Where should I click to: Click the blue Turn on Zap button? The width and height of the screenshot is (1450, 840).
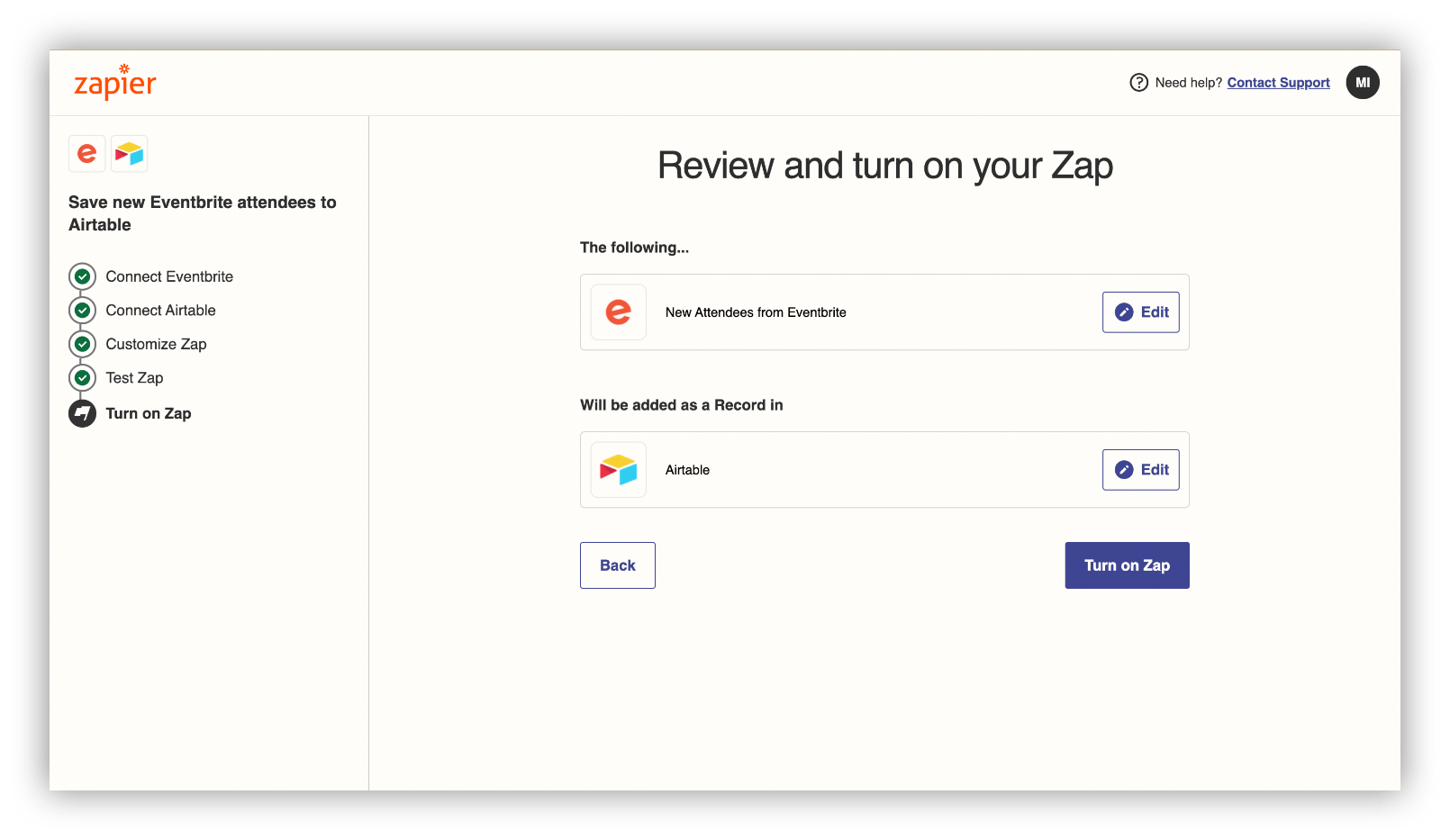(1127, 565)
